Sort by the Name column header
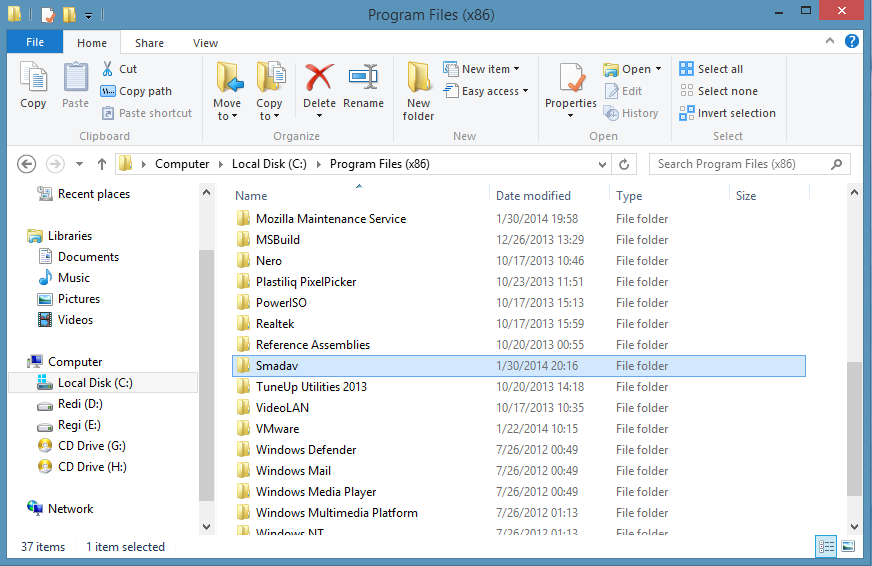The height and width of the screenshot is (566, 872). pyautogui.click(x=359, y=195)
